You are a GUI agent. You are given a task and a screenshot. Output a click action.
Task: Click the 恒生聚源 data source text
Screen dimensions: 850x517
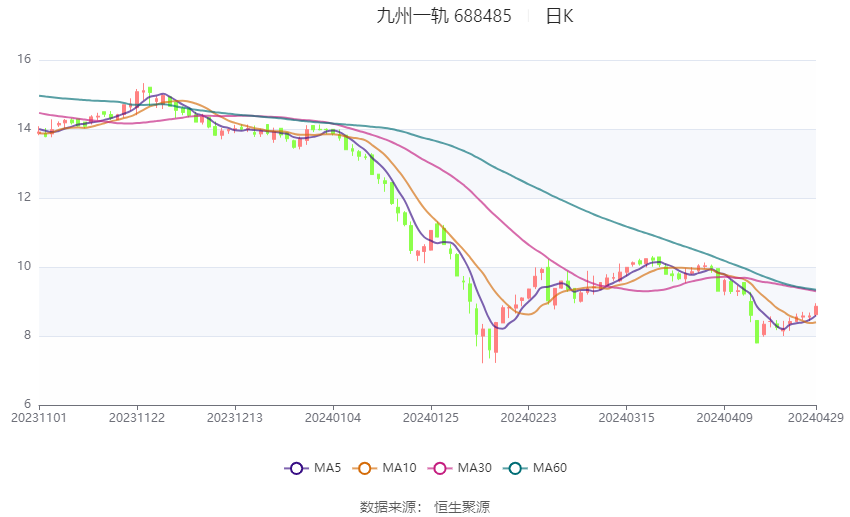click(x=462, y=507)
